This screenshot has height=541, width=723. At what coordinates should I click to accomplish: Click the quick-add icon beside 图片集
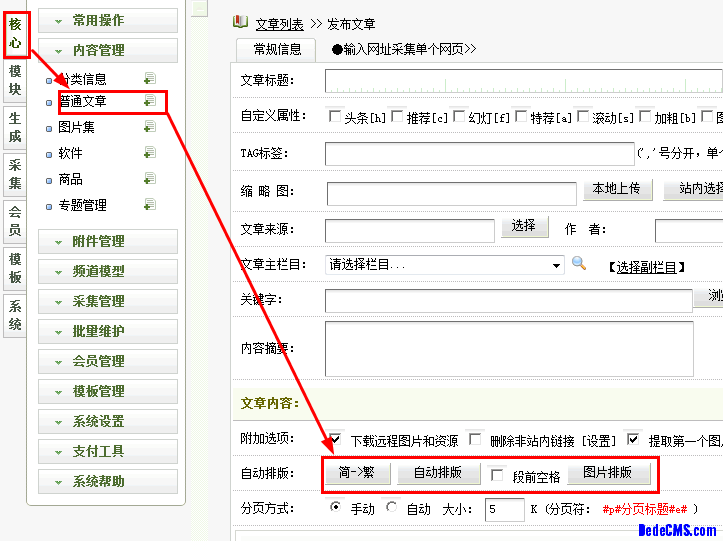(149, 127)
